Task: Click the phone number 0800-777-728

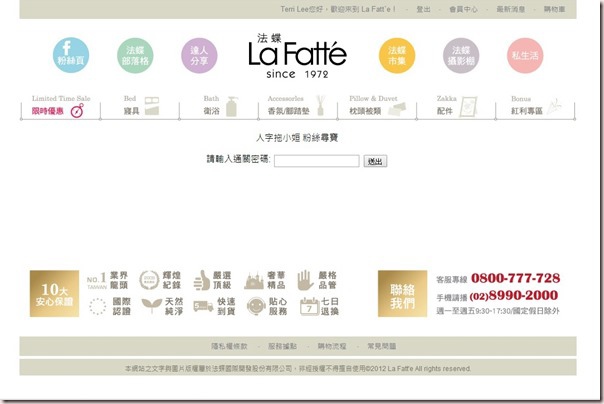Action: pyautogui.click(x=515, y=278)
